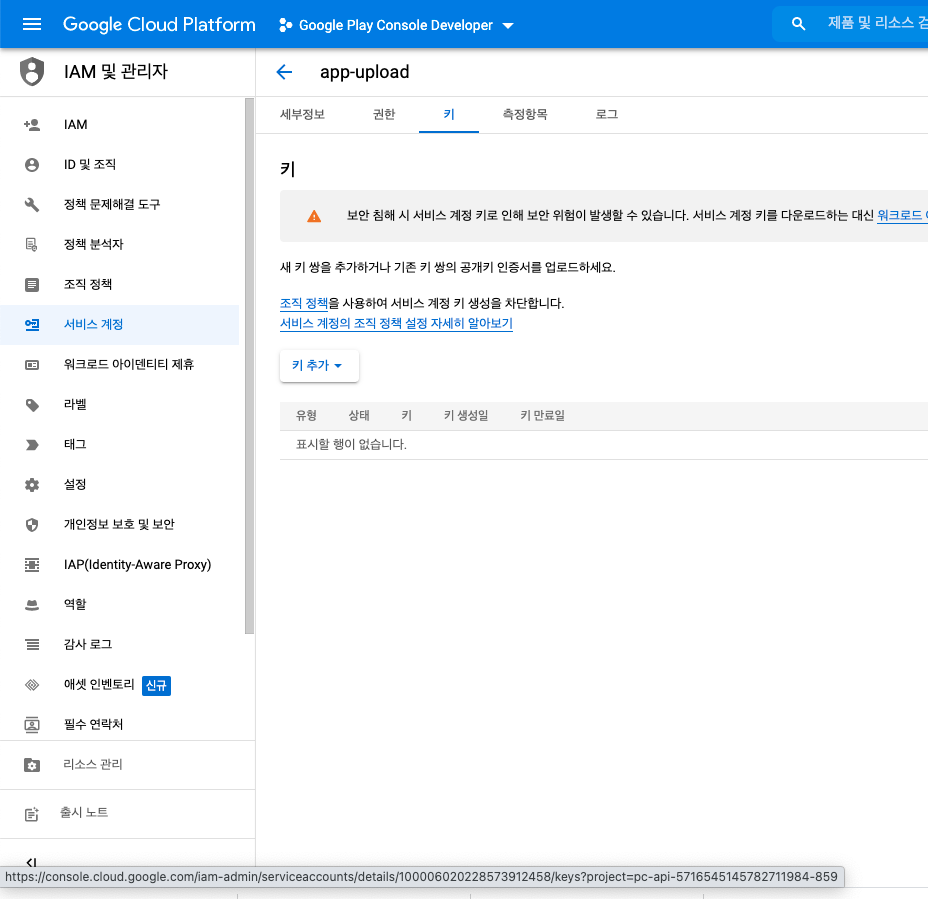Open 라벨 in sidebar
The width and height of the screenshot is (928, 899).
point(120,405)
